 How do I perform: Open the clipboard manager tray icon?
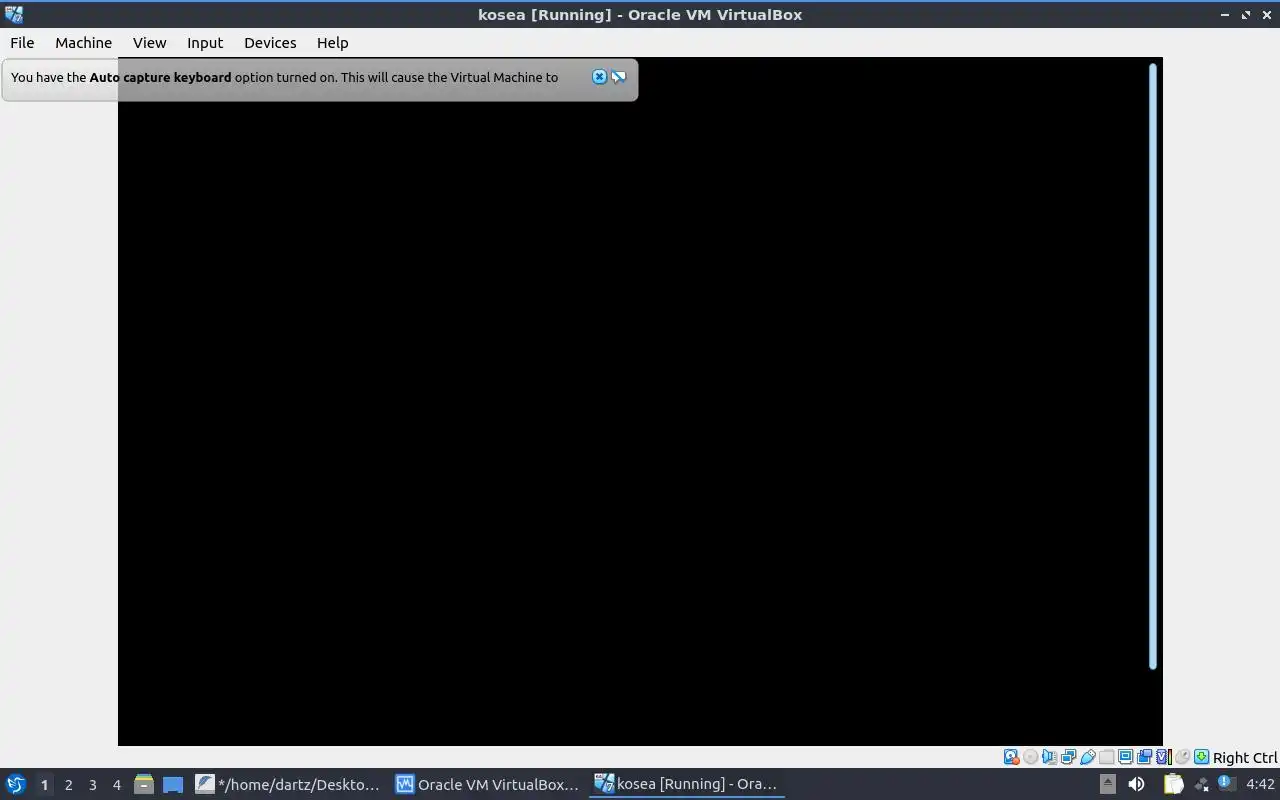pyautogui.click(x=1173, y=784)
